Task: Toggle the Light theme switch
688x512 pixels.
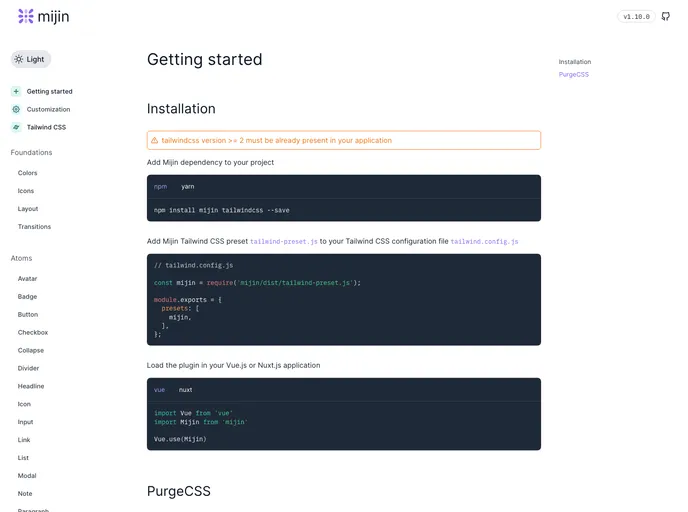Action: tap(30, 59)
